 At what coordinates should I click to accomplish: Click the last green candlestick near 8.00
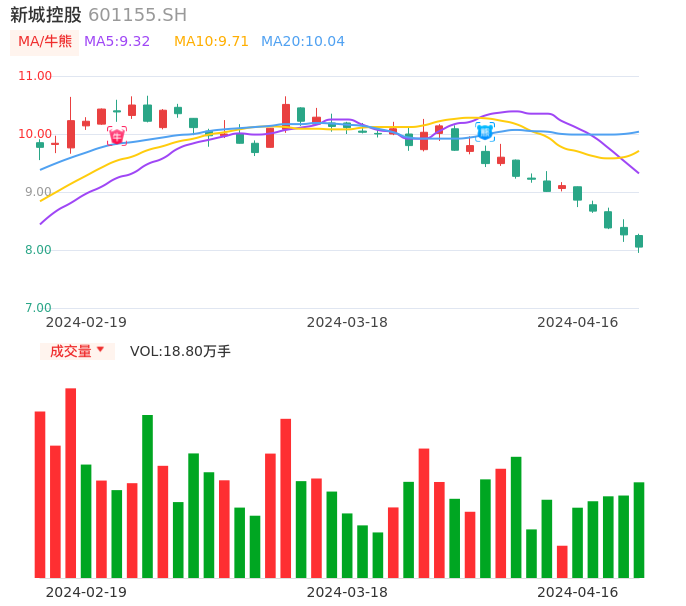[639, 242]
